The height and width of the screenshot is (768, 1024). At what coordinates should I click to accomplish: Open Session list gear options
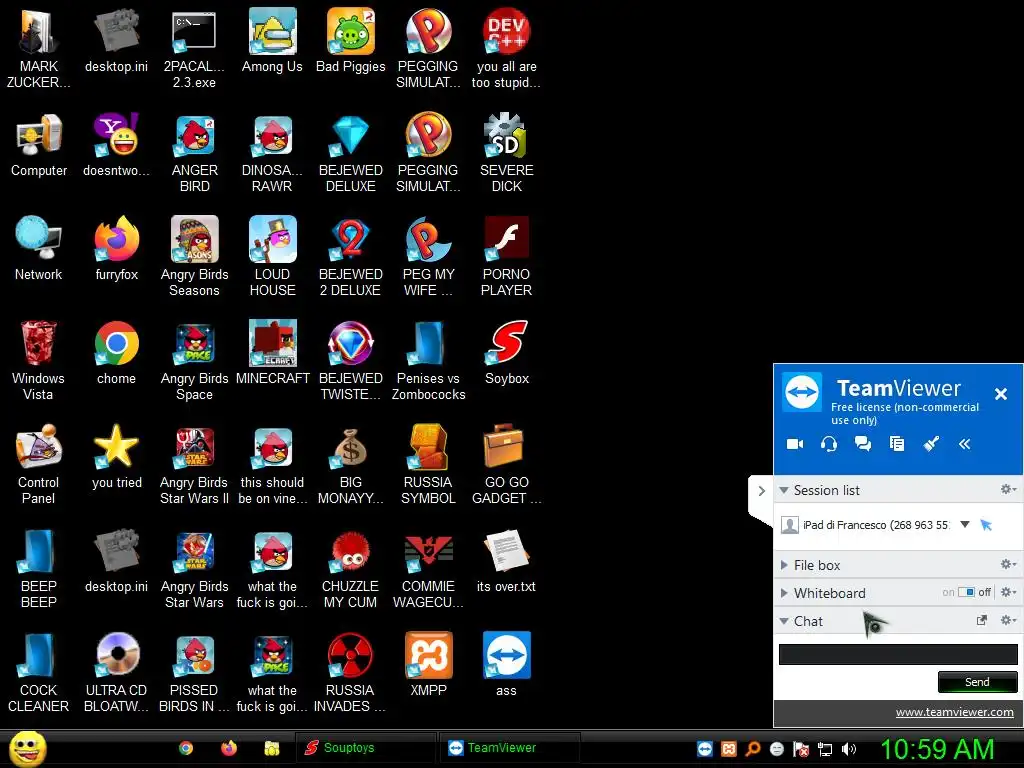tap(1008, 489)
